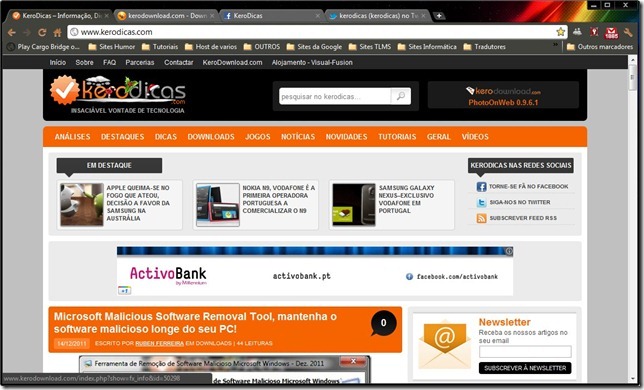The height and width of the screenshot is (390, 644).
Task: Click the ad info icon on ActivoBank banner
Action: tap(509, 251)
